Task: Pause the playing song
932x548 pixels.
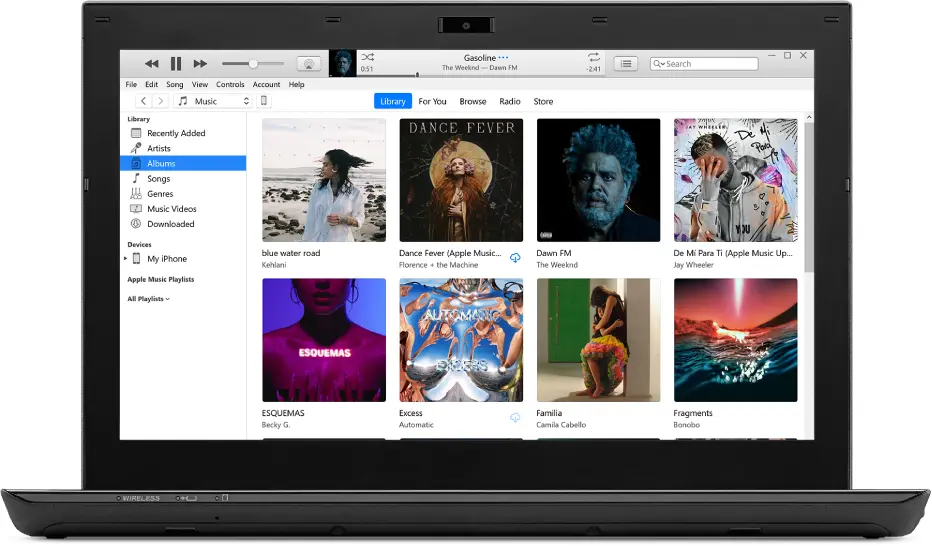Action: click(176, 64)
